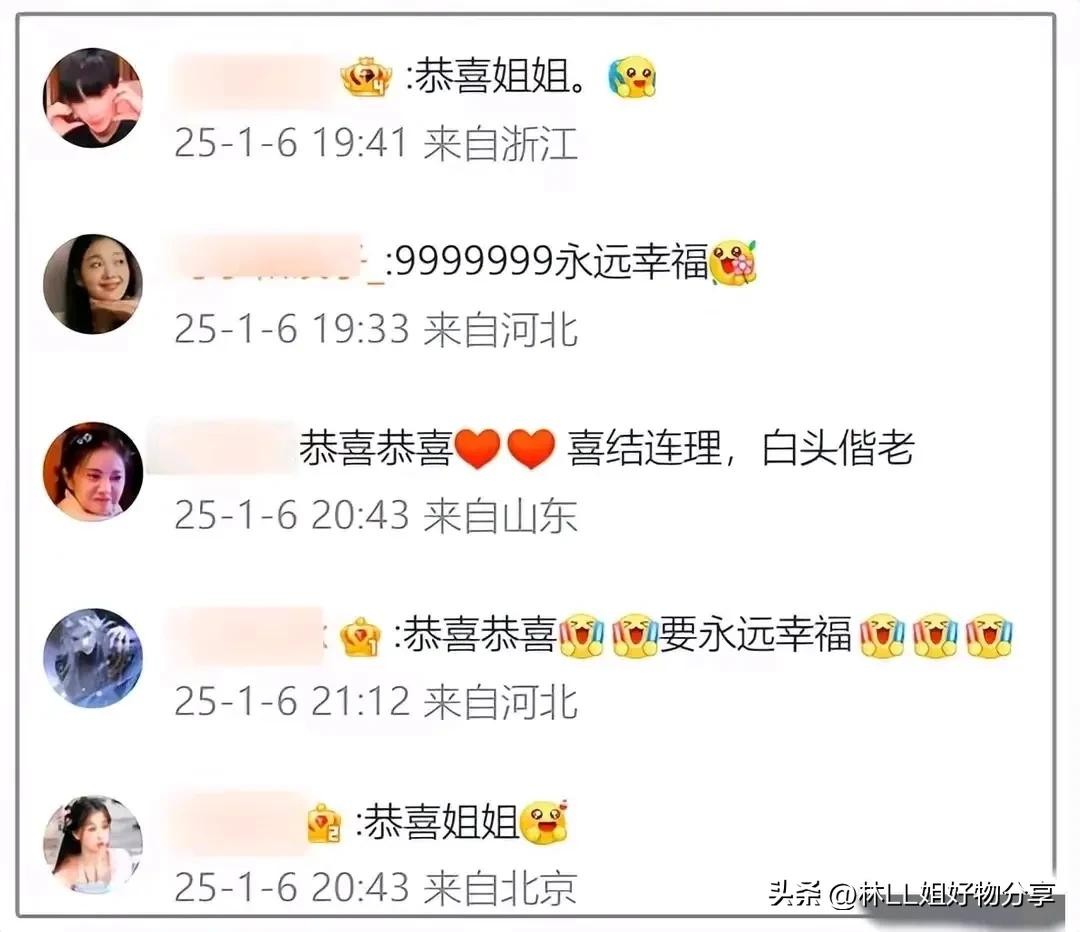The width and height of the screenshot is (1080, 932).
Task: Click the blushing emoji after 恭喜姐姐
Action: [x=545, y=822]
